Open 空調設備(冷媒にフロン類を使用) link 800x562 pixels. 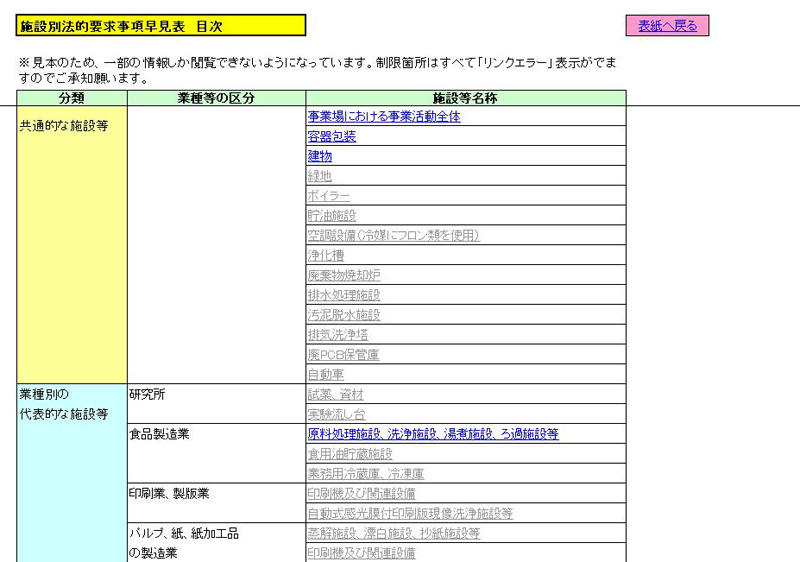point(394,236)
